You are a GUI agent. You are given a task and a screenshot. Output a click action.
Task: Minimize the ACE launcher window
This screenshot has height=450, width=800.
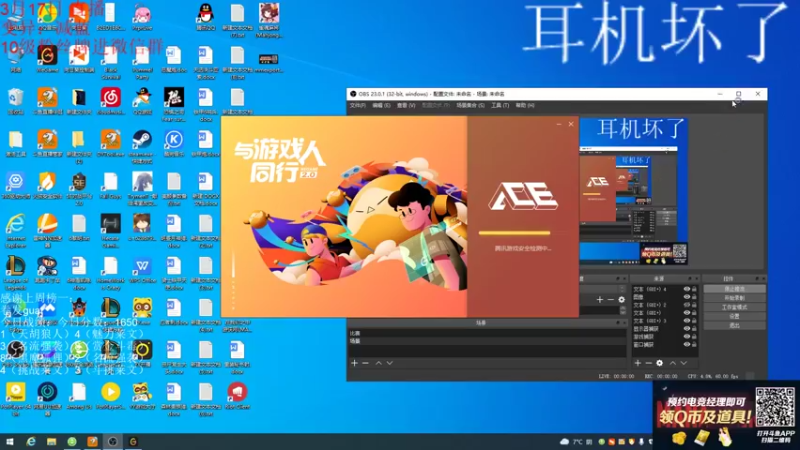(559, 124)
